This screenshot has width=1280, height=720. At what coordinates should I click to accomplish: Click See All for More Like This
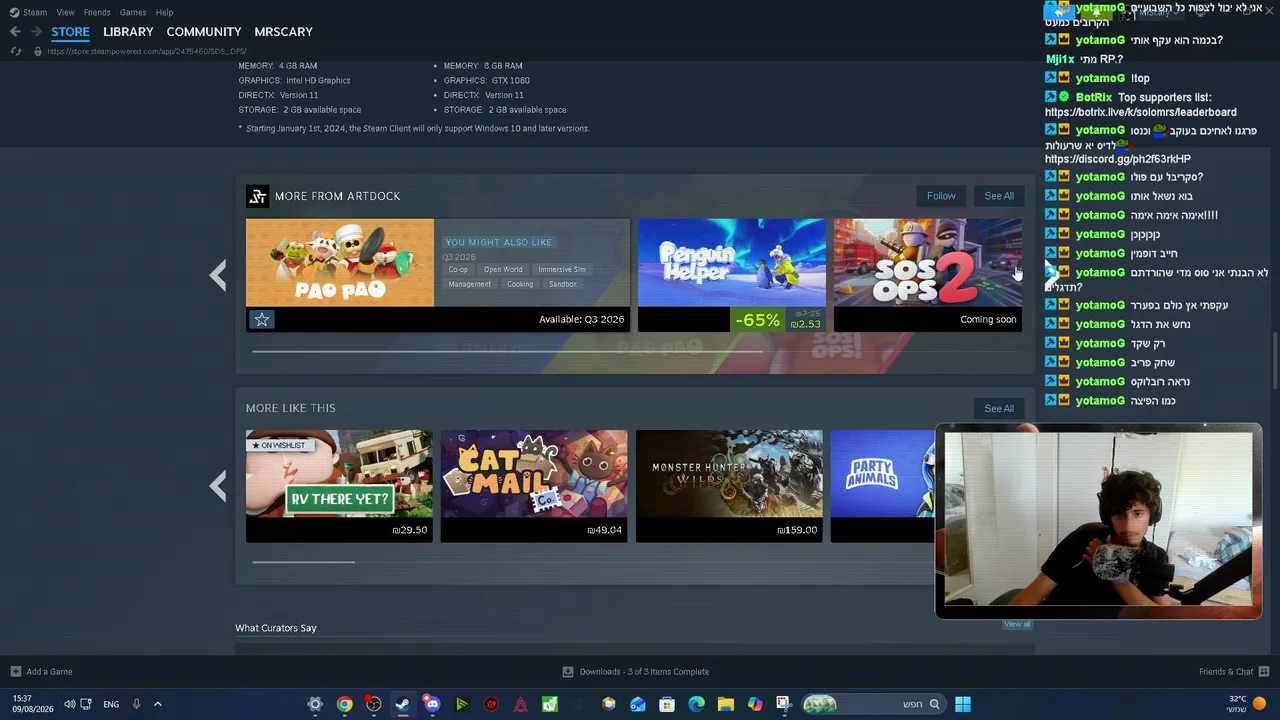[999, 408]
